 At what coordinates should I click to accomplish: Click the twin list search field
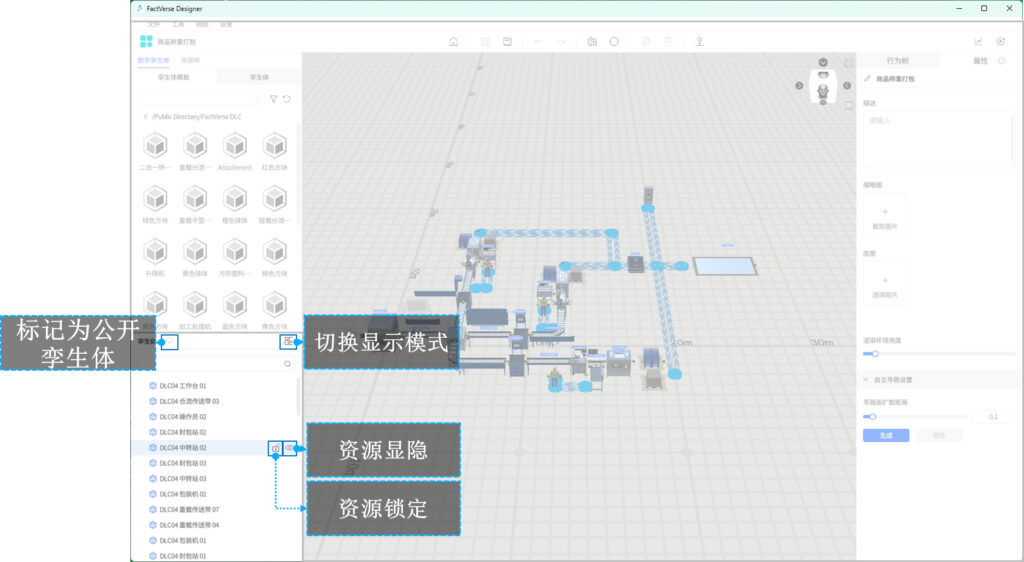(x=217, y=364)
